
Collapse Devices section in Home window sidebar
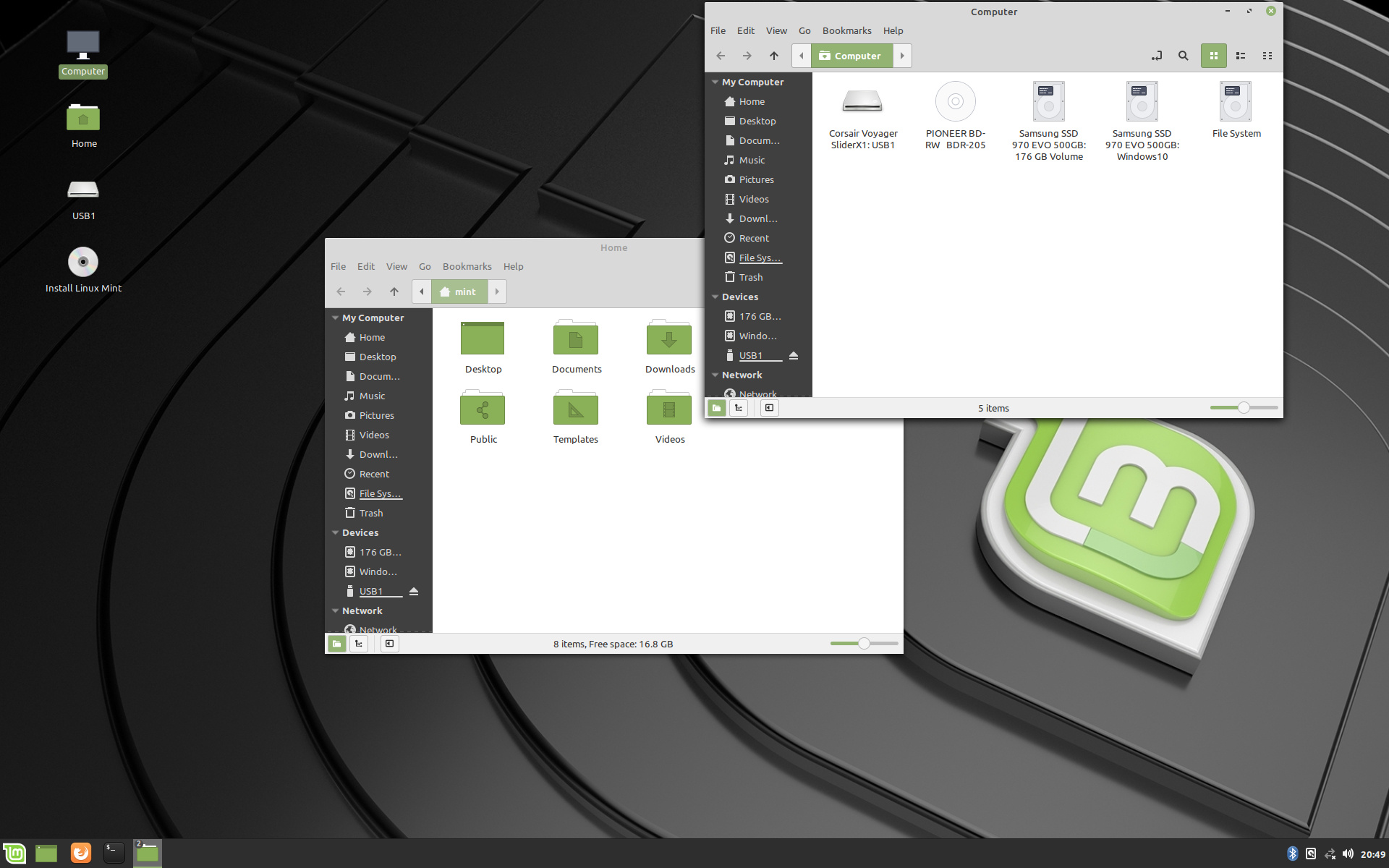click(335, 532)
